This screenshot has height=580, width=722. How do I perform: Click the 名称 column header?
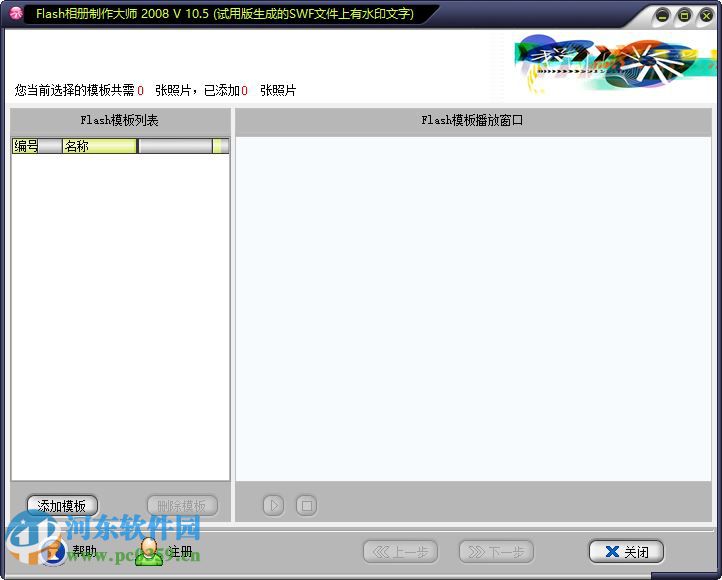point(100,146)
